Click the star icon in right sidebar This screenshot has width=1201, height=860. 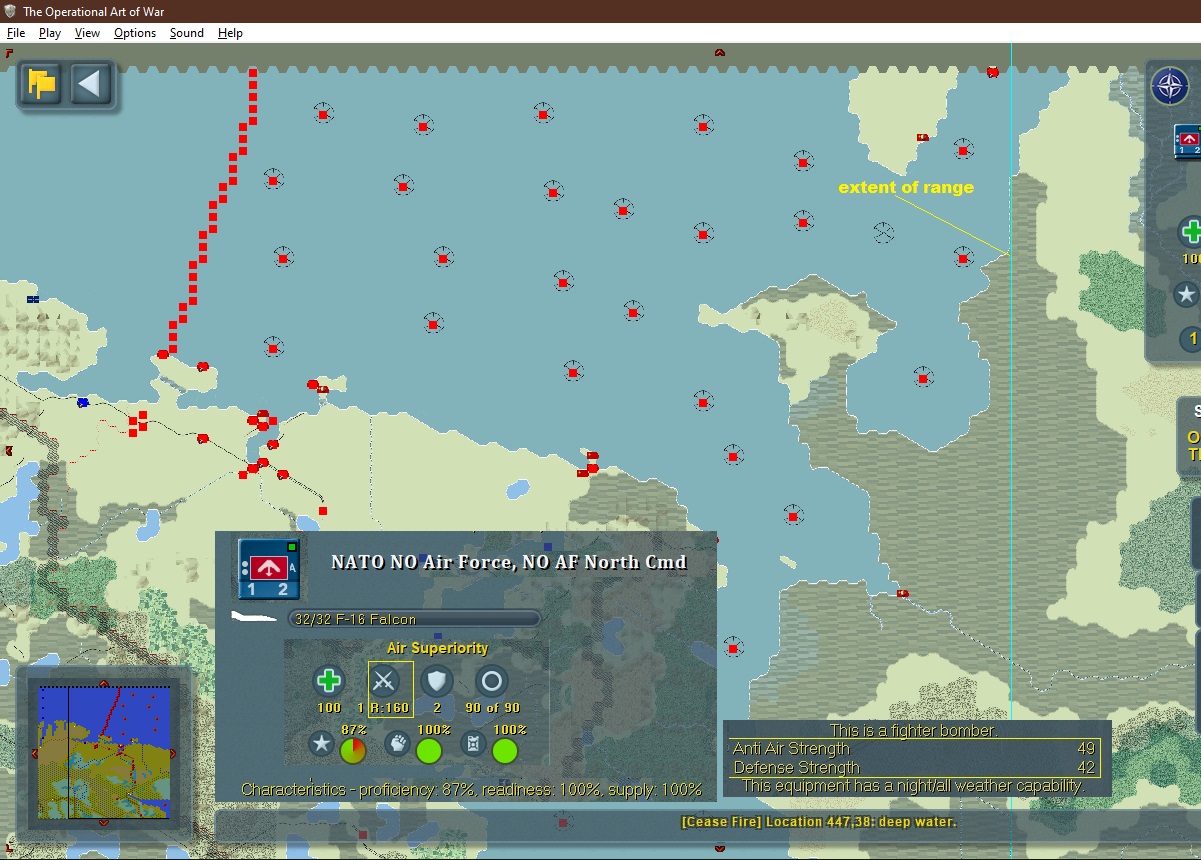[1187, 294]
